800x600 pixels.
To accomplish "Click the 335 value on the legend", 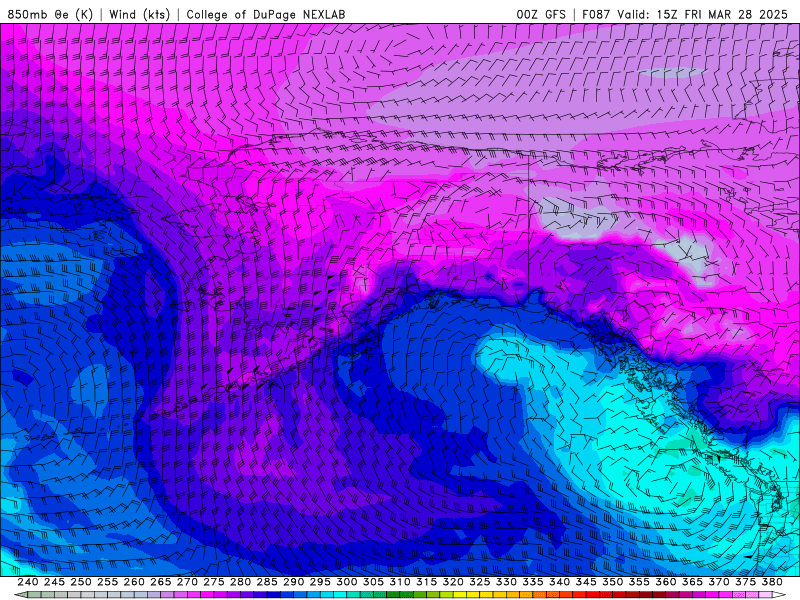I will [532, 582].
